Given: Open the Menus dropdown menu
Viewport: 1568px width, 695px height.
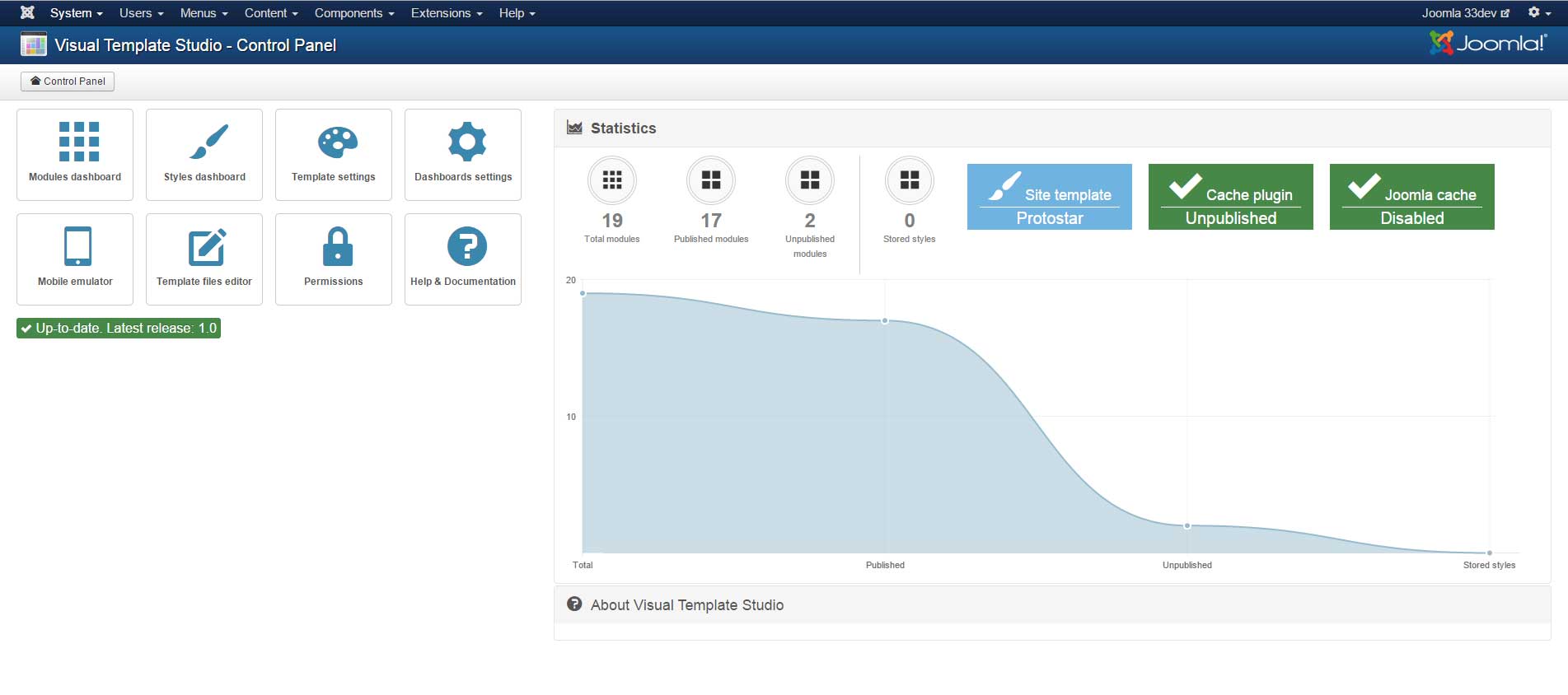Looking at the screenshot, I should (204, 13).
